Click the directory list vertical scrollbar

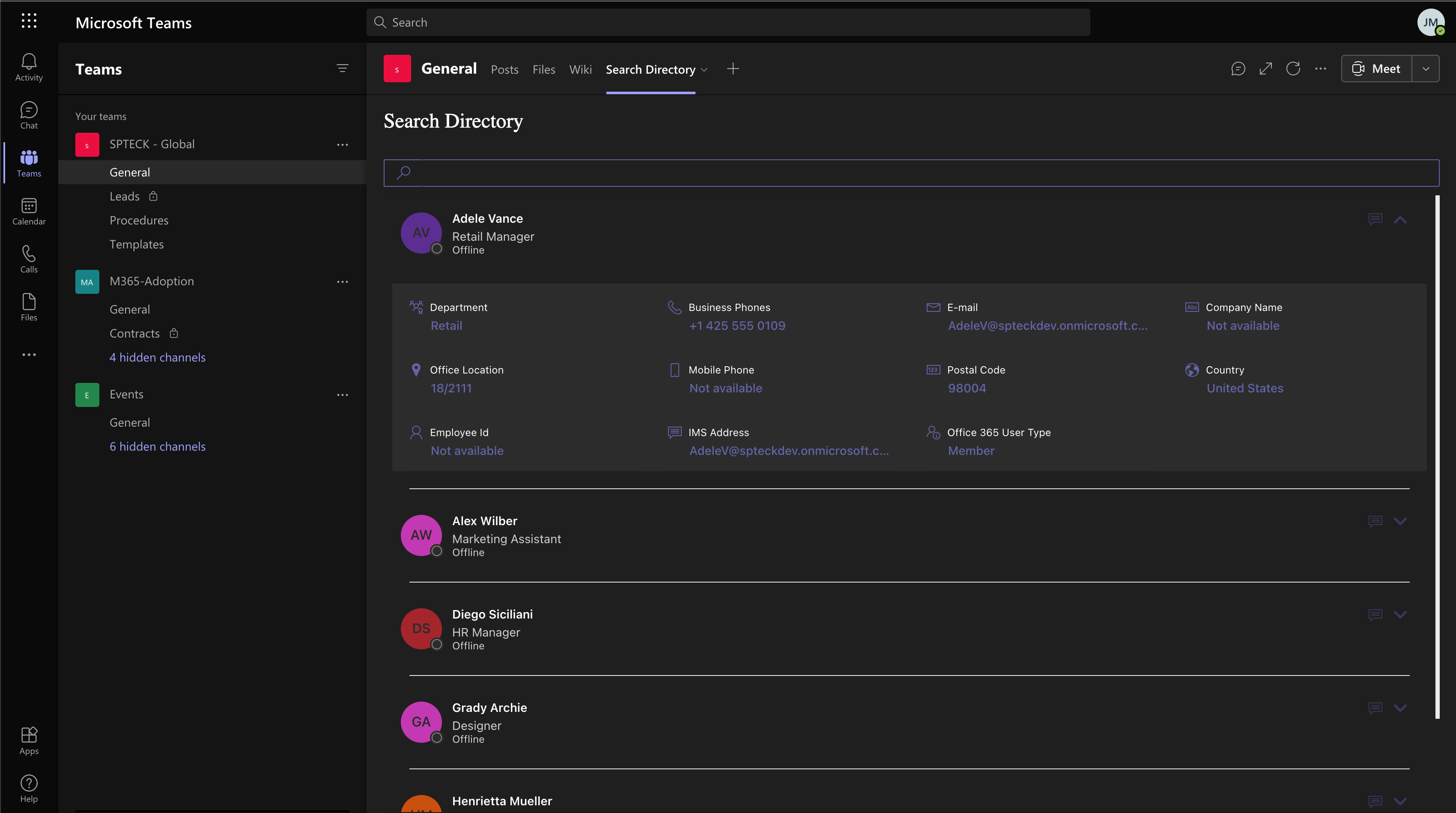tap(1437, 457)
